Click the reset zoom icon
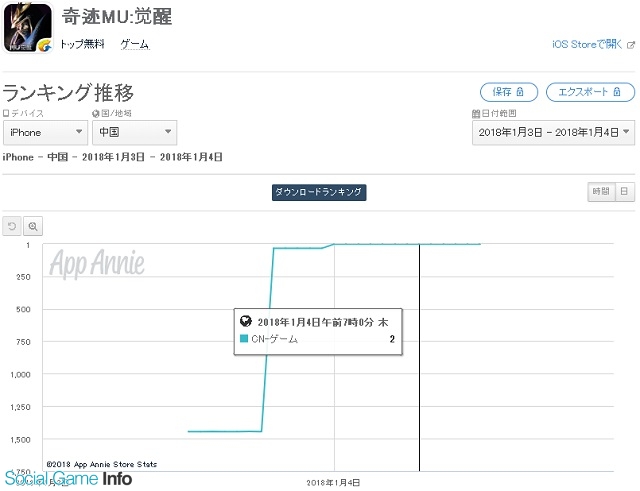 pyautogui.click(x=12, y=226)
